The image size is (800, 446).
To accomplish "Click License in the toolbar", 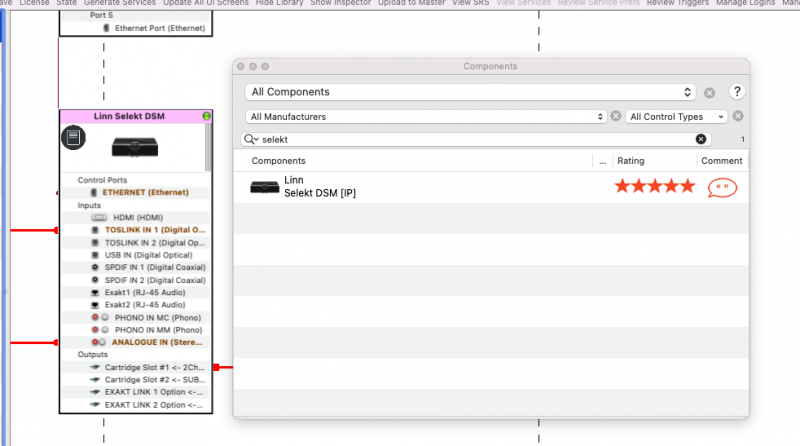I will pyautogui.click(x=34, y=3).
